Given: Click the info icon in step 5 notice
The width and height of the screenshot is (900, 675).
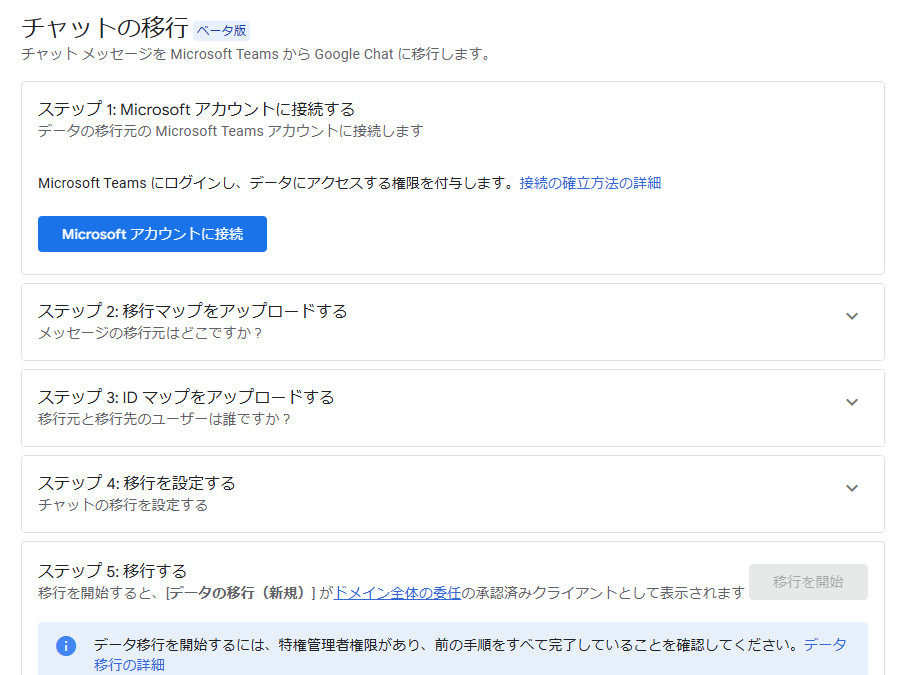Looking at the screenshot, I should pos(66,646).
